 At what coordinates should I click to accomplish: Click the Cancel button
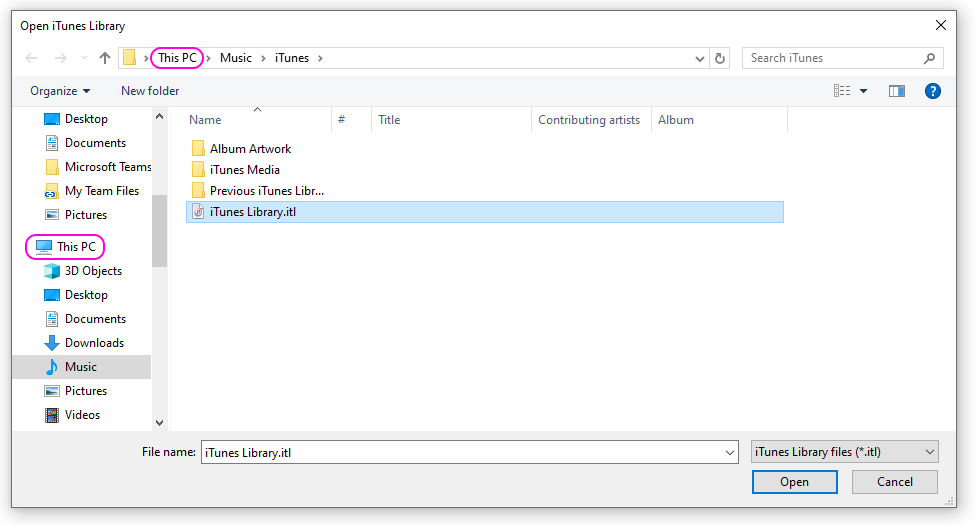click(x=894, y=482)
